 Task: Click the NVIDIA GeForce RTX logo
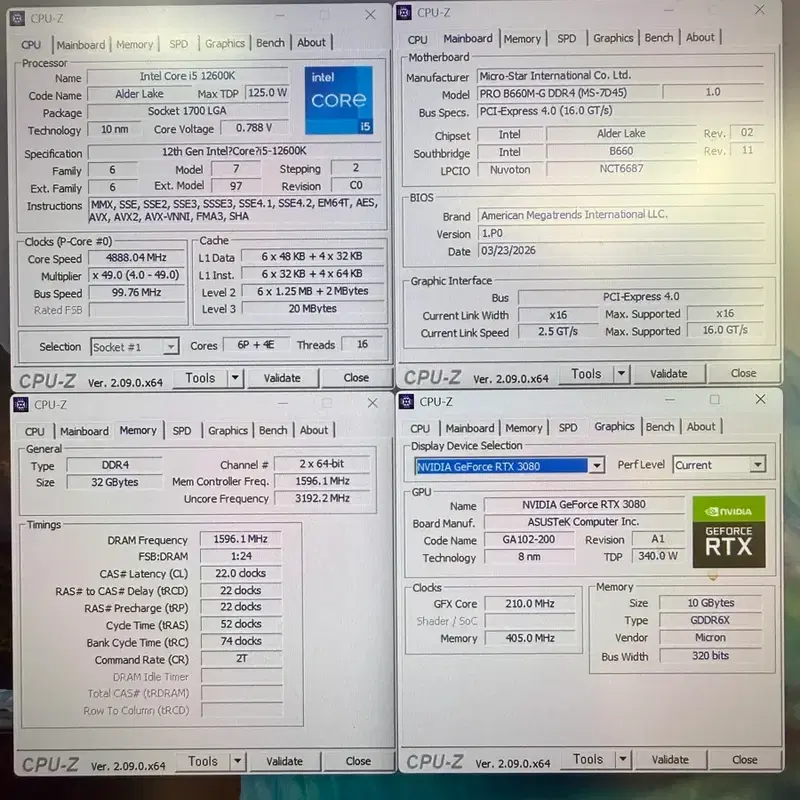[729, 532]
